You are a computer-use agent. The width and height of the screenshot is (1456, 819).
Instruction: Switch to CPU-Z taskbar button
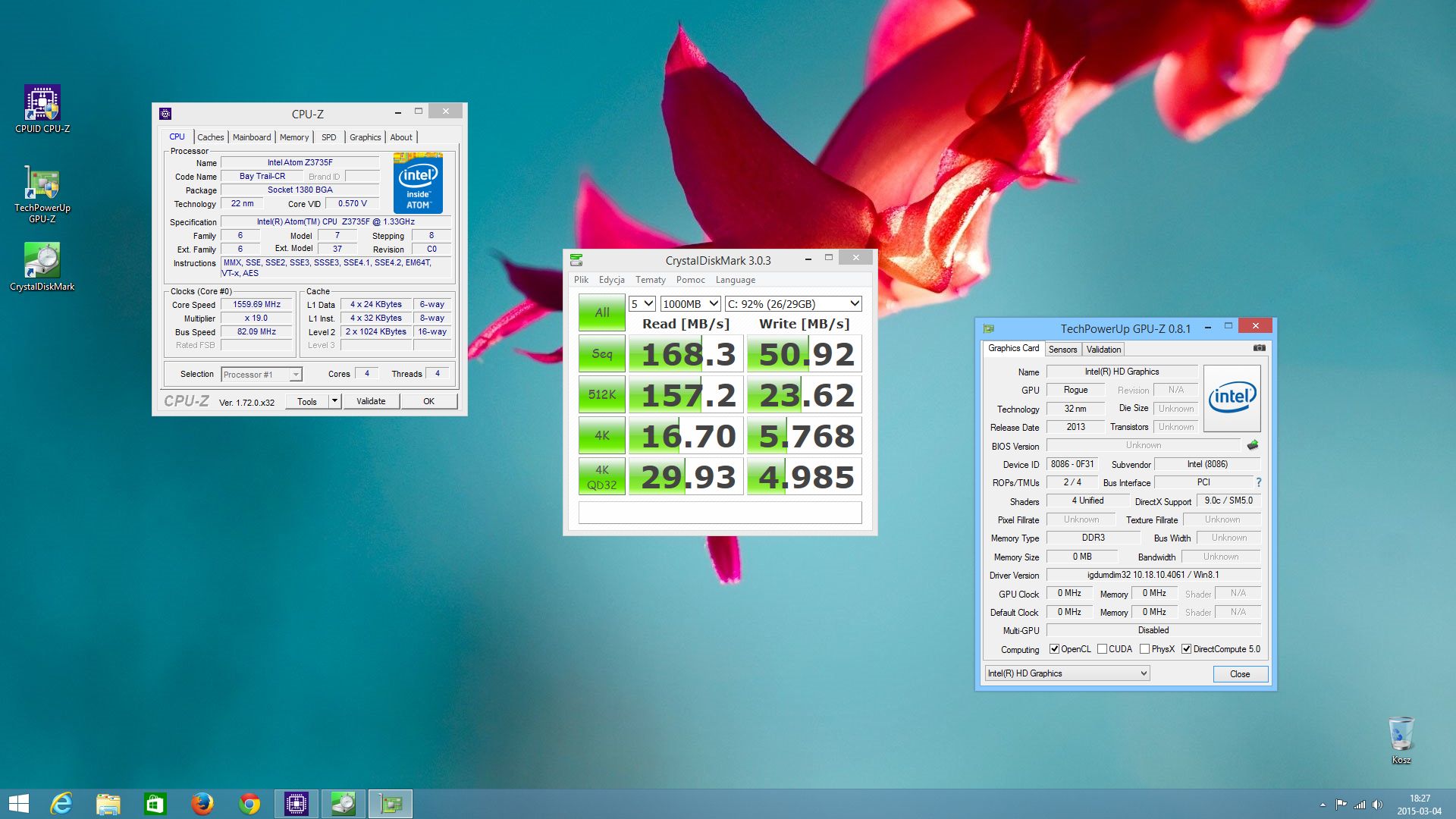297,803
